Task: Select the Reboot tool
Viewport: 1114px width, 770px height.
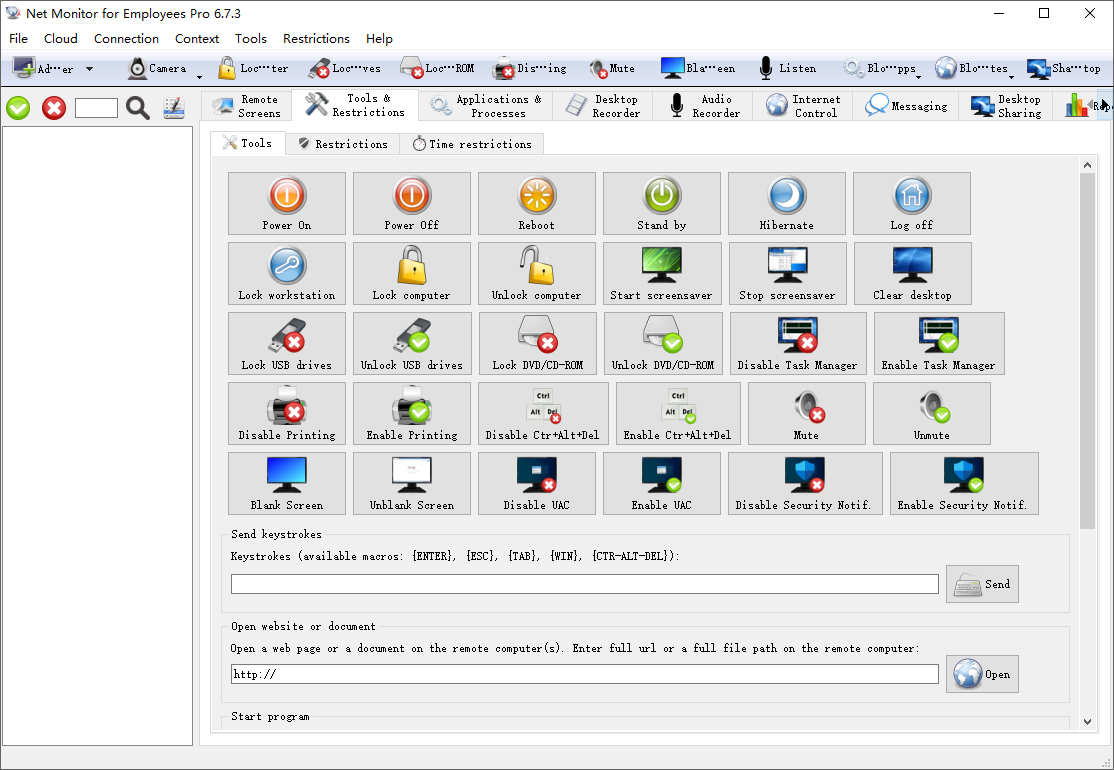Action: tap(536, 203)
